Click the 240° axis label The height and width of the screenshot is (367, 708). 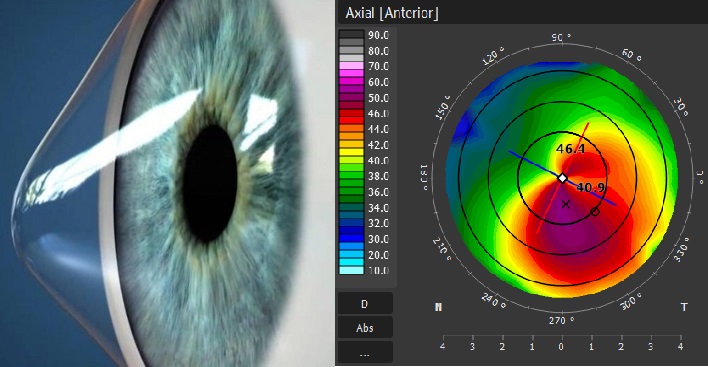tap(493, 301)
